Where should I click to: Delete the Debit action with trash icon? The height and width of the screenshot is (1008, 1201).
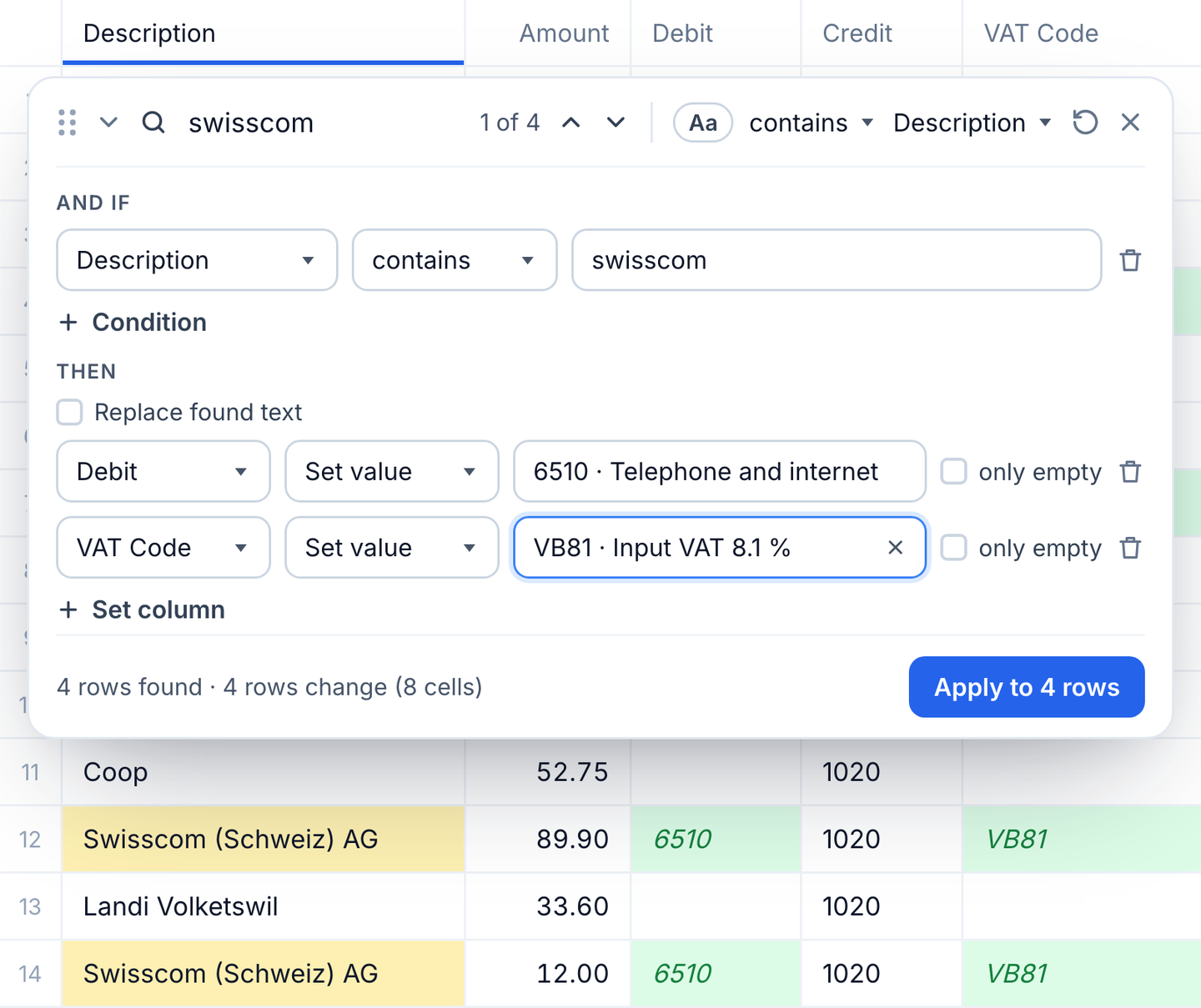pos(1130,472)
